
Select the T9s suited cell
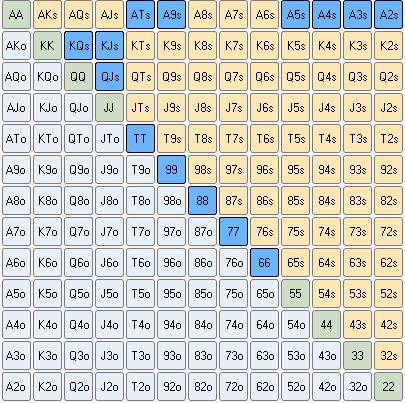click(171, 138)
